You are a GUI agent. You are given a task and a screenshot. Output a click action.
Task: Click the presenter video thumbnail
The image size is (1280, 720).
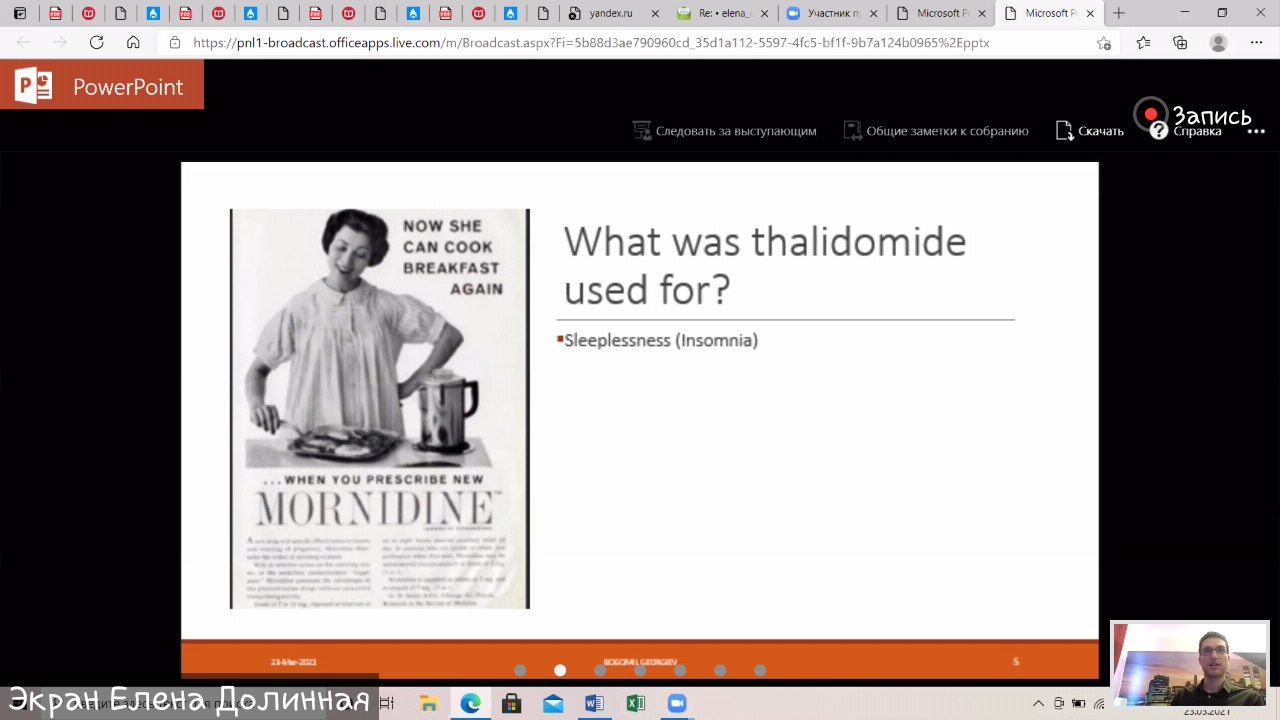[x=1189, y=664]
